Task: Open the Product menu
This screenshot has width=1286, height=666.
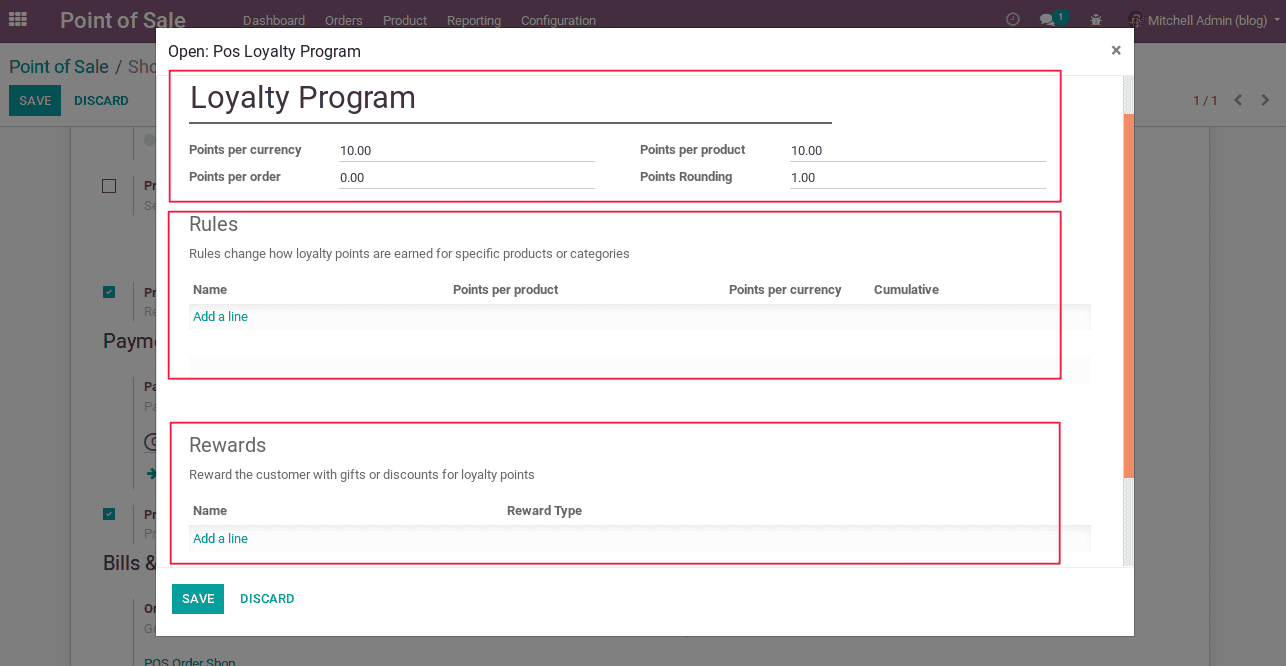Action: click(x=405, y=20)
